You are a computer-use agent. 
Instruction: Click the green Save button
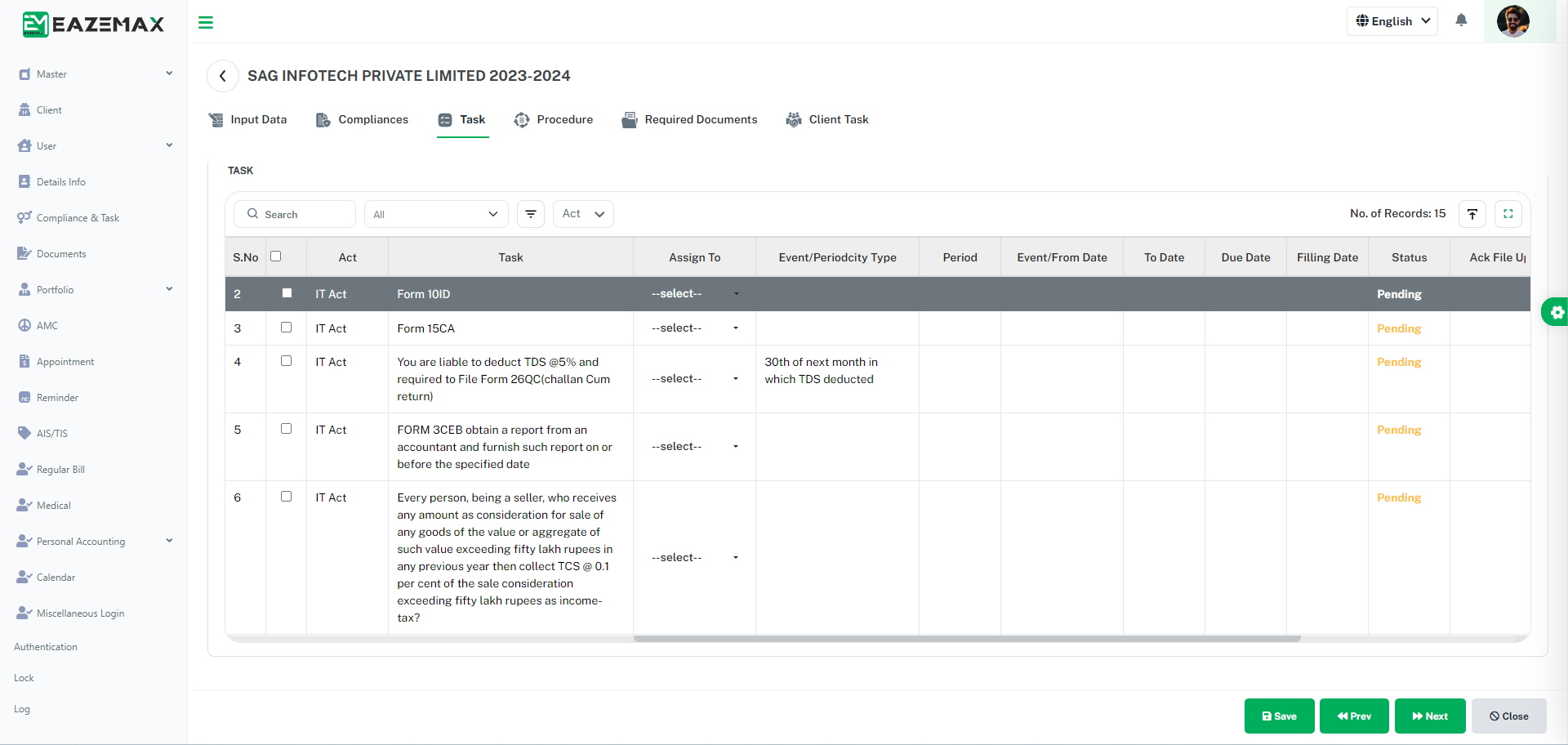[x=1279, y=716]
